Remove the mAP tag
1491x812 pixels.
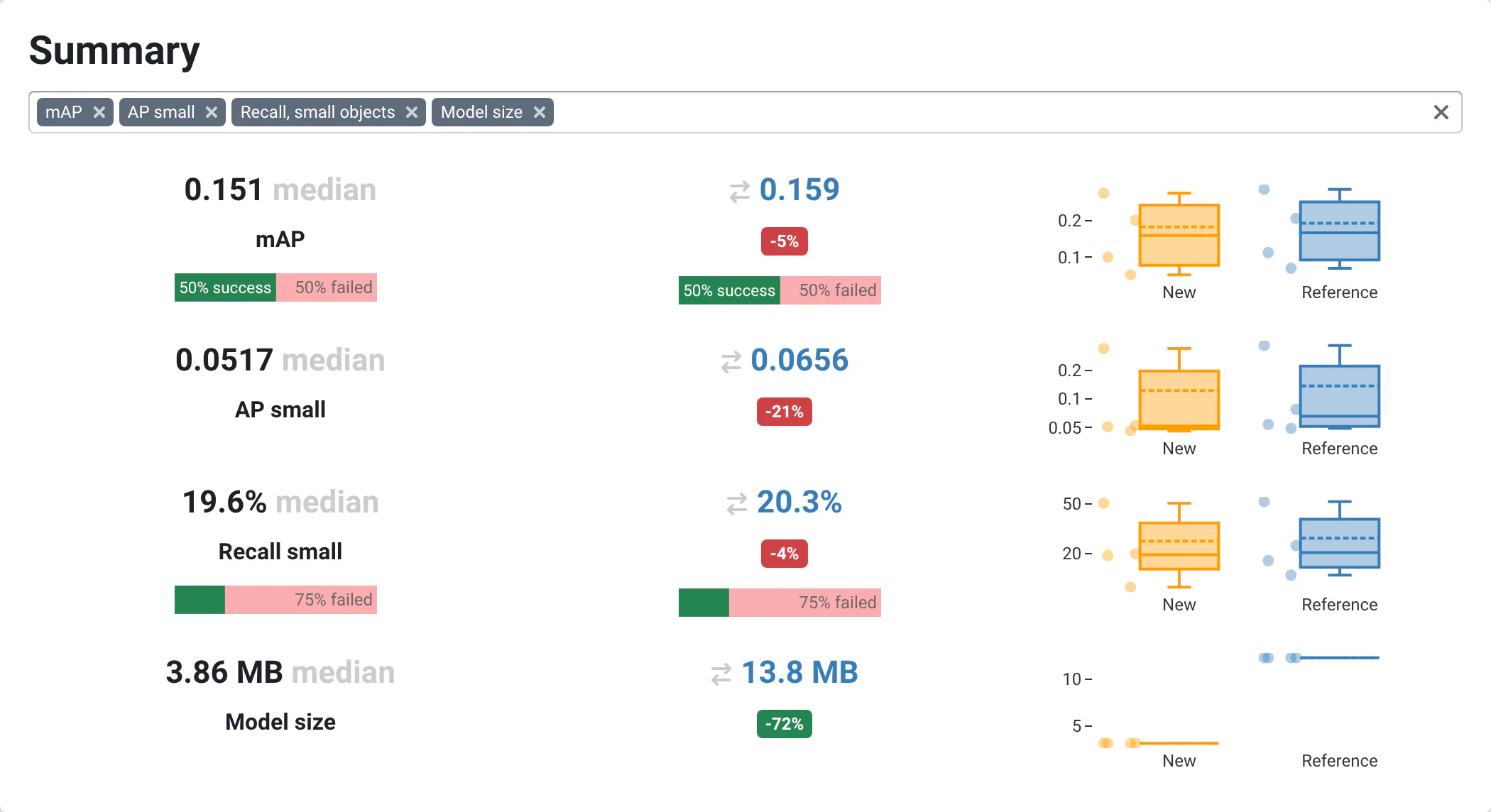click(99, 112)
